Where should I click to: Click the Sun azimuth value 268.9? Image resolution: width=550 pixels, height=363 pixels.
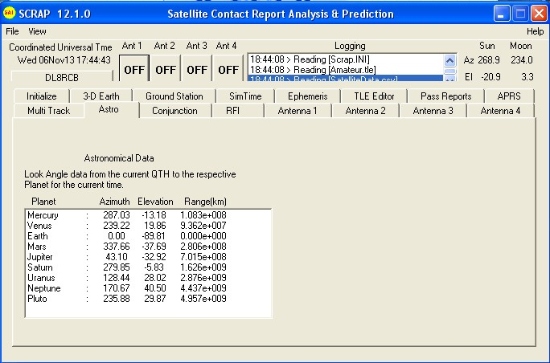(x=489, y=60)
